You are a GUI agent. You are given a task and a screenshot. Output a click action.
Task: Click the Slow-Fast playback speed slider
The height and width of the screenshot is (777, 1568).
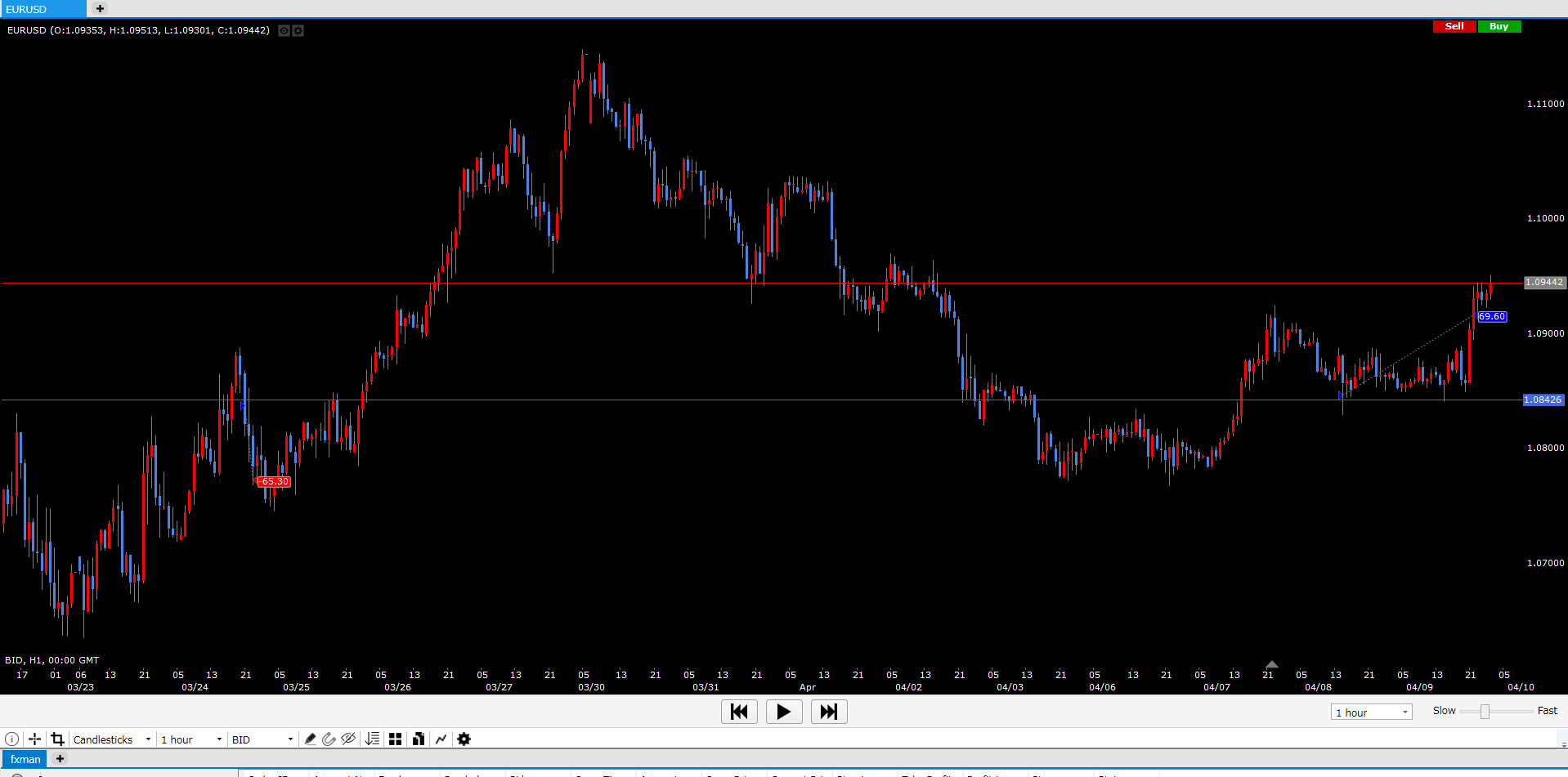[x=1485, y=712]
